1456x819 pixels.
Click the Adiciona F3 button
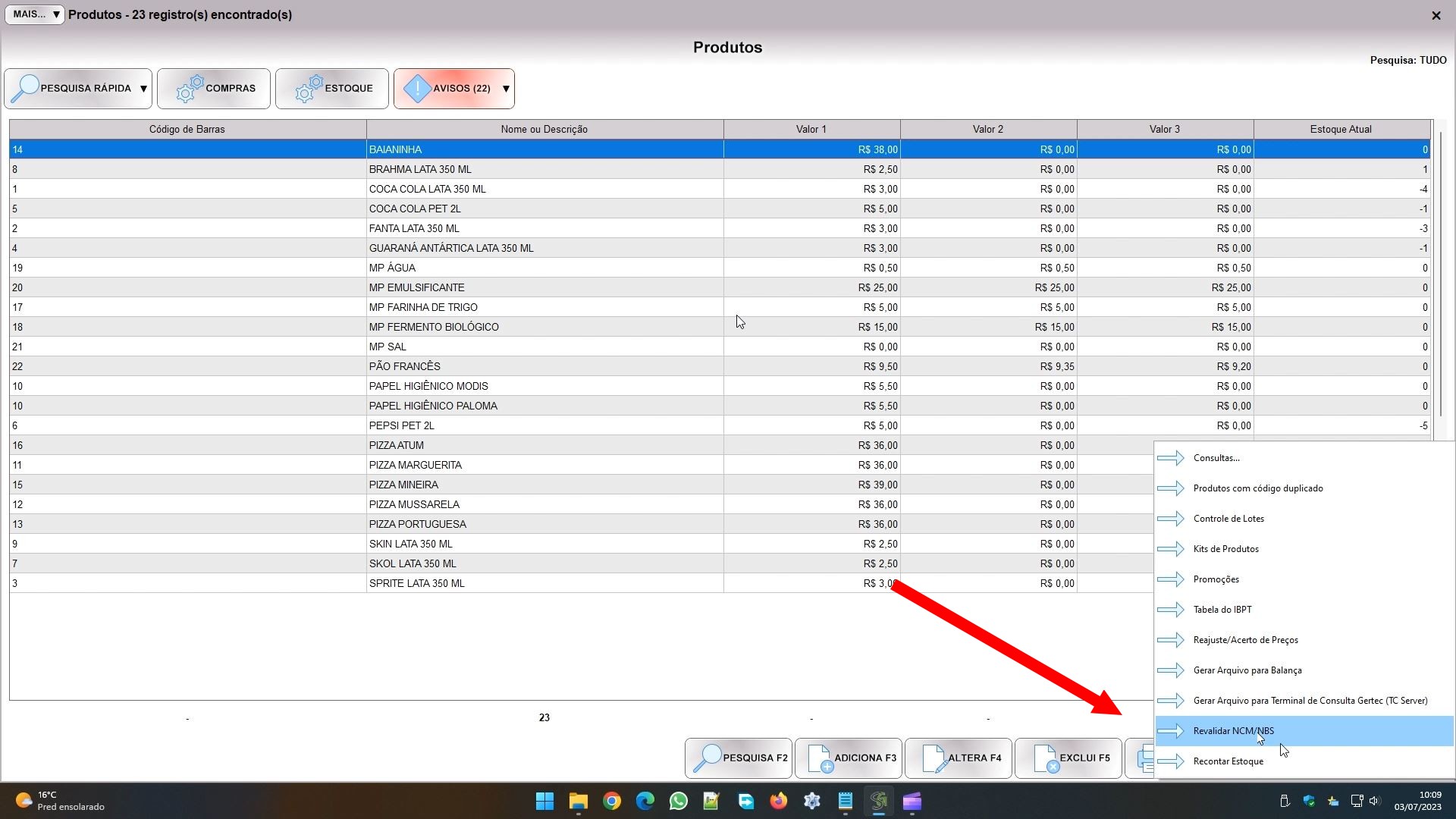[x=849, y=758]
